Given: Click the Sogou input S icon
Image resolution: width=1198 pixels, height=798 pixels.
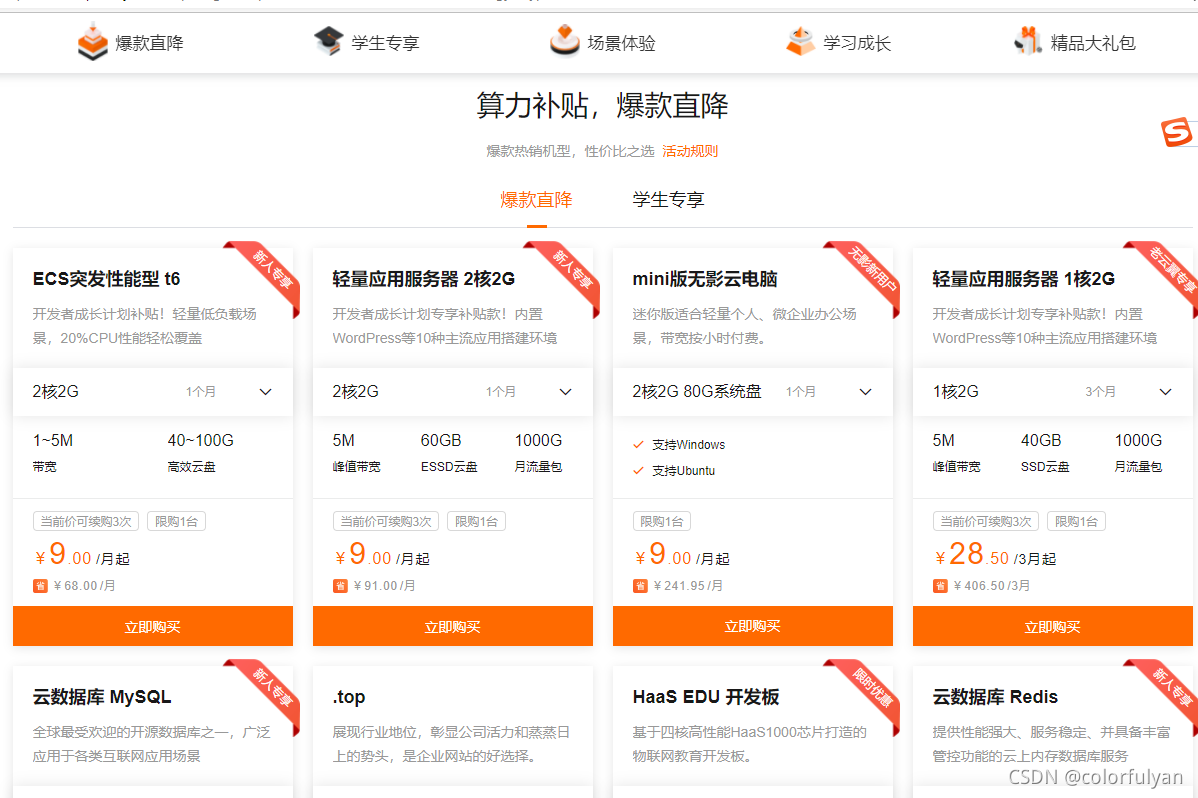Looking at the screenshot, I should click(x=1176, y=132).
